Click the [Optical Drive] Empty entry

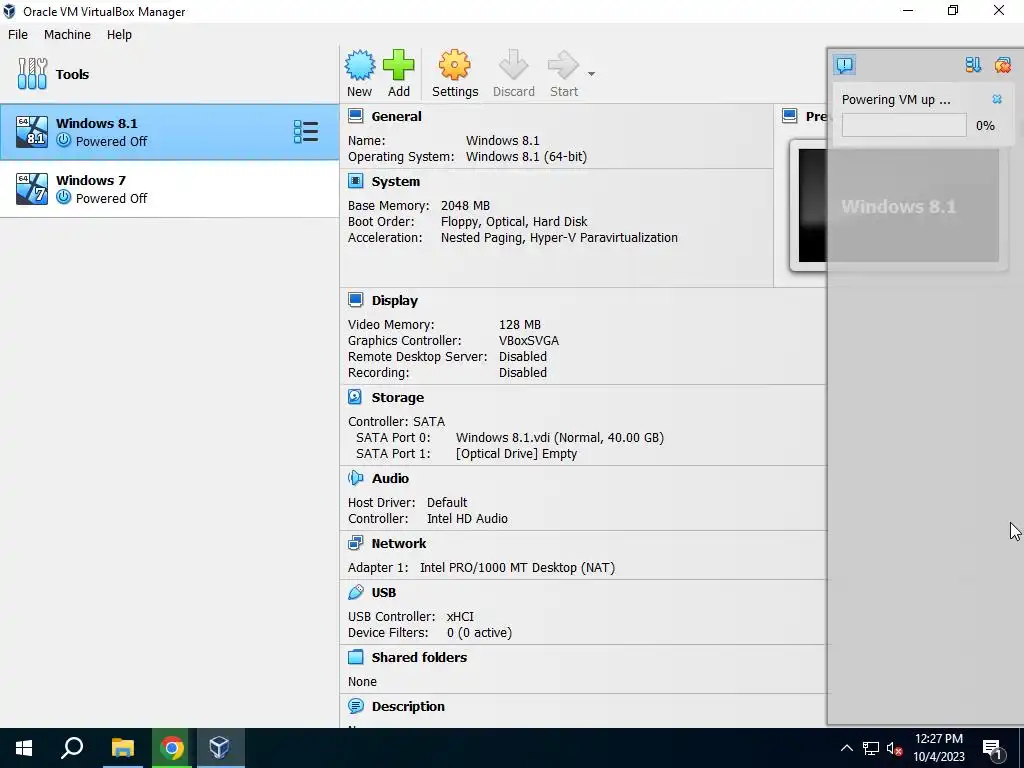point(516,454)
